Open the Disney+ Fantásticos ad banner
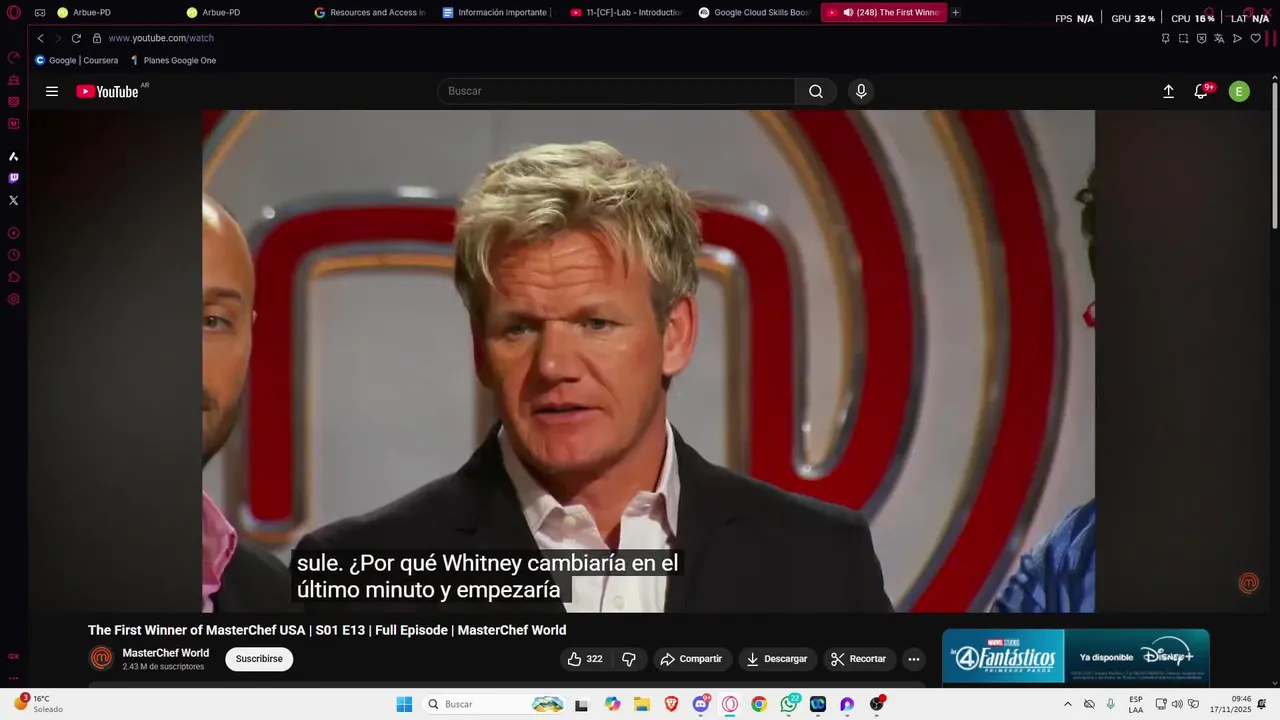This screenshot has width=1280, height=720. [1076, 656]
